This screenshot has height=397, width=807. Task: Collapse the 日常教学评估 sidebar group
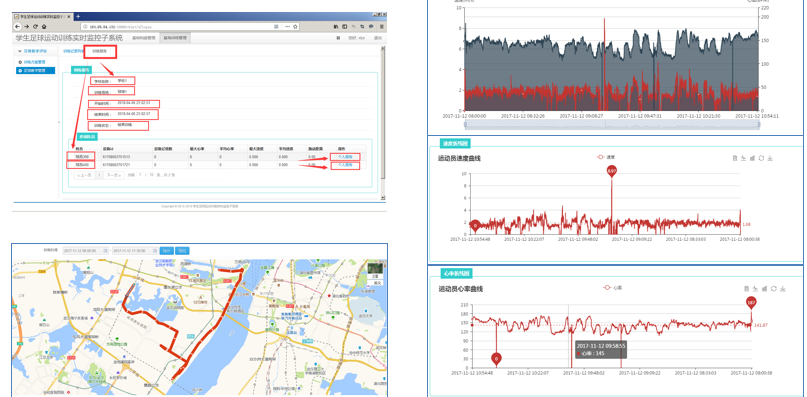coord(36,51)
